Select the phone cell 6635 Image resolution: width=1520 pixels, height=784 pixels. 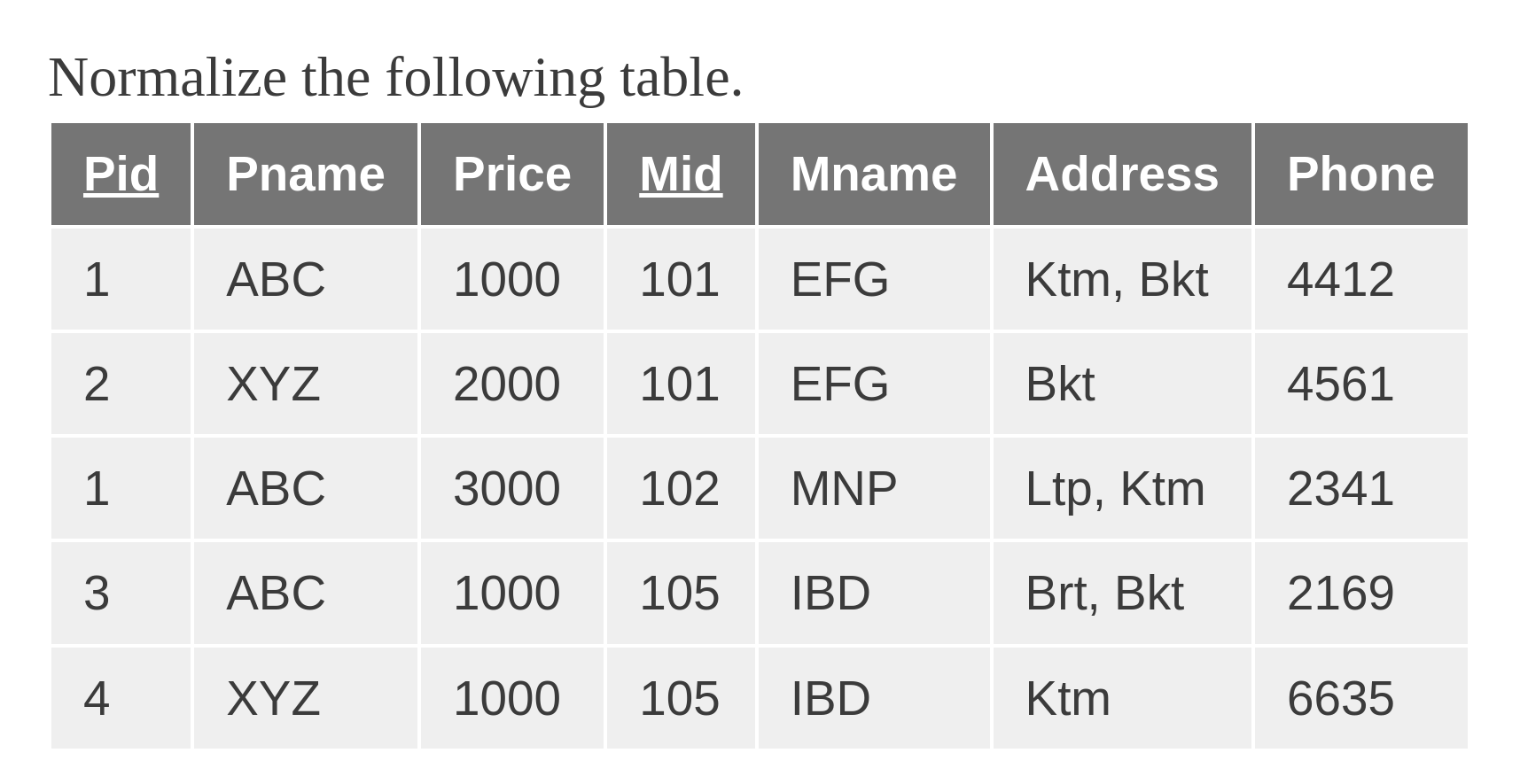[x=1361, y=698]
